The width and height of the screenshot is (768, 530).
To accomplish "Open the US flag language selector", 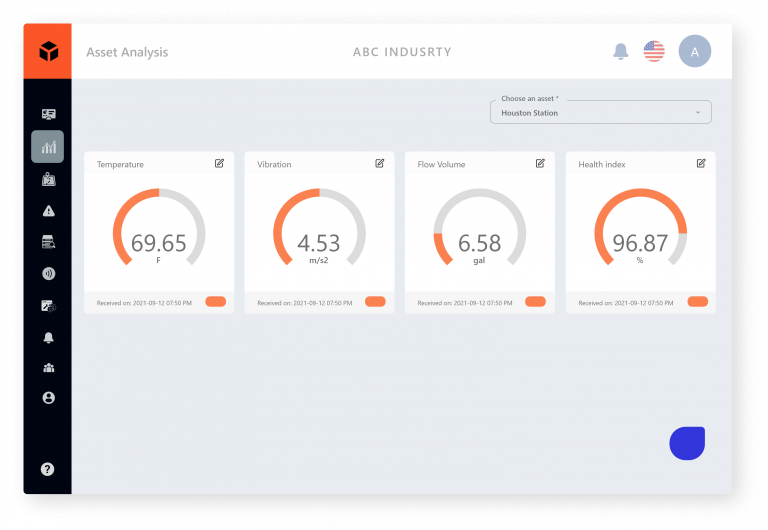I will (x=654, y=51).
